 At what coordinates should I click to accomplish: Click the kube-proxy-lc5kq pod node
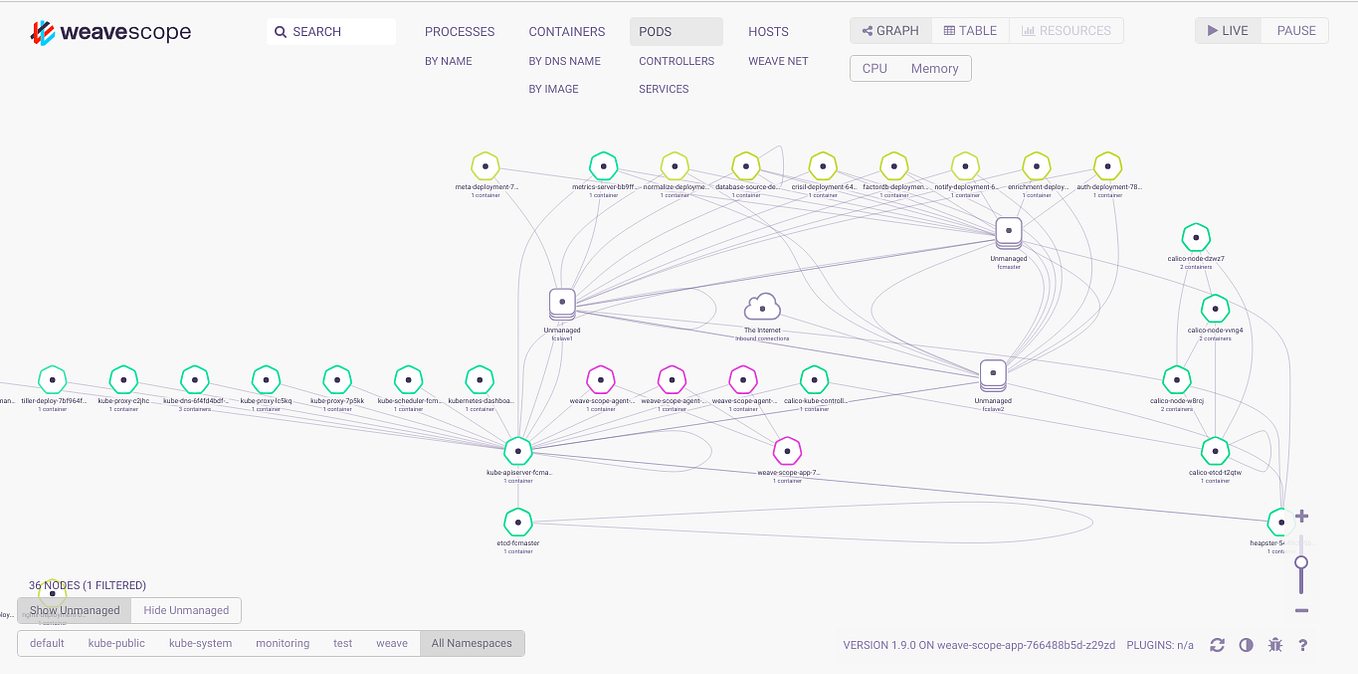coord(266,380)
